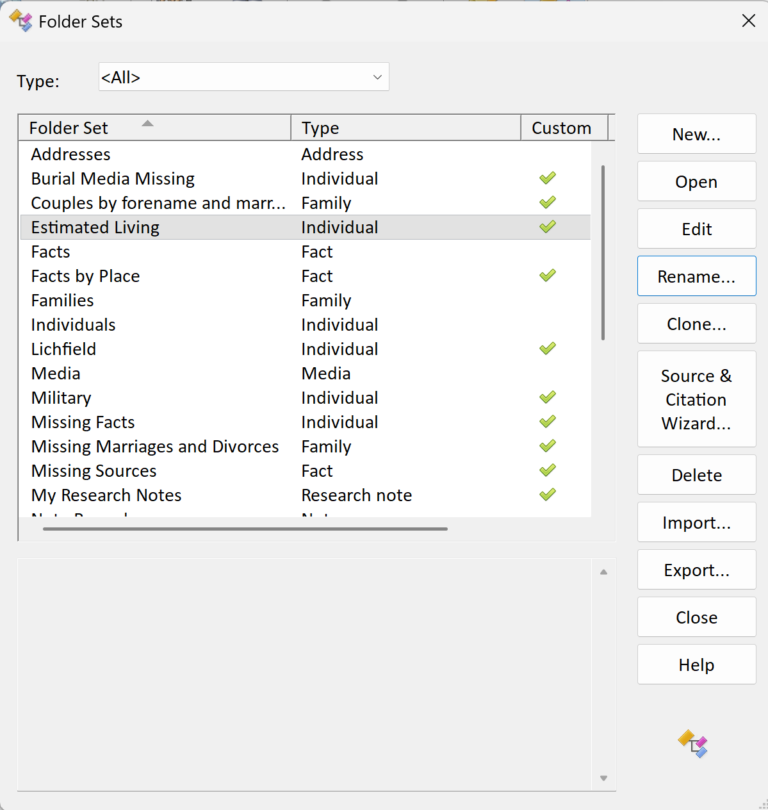Launch the Source & Citation Wizard

pyautogui.click(x=696, y=399)
